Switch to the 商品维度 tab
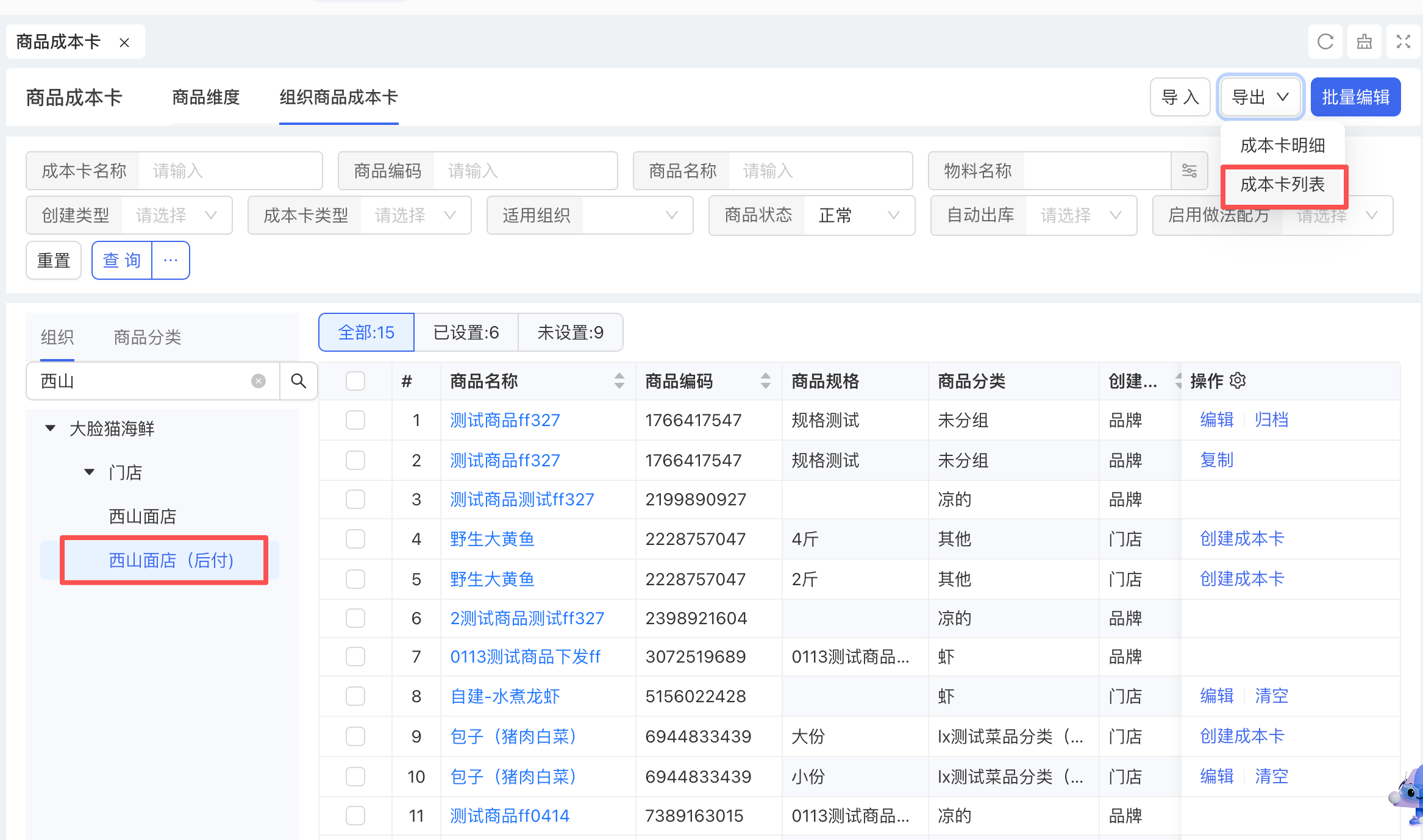Screen dimensions: 1423x840 point(205,98)
